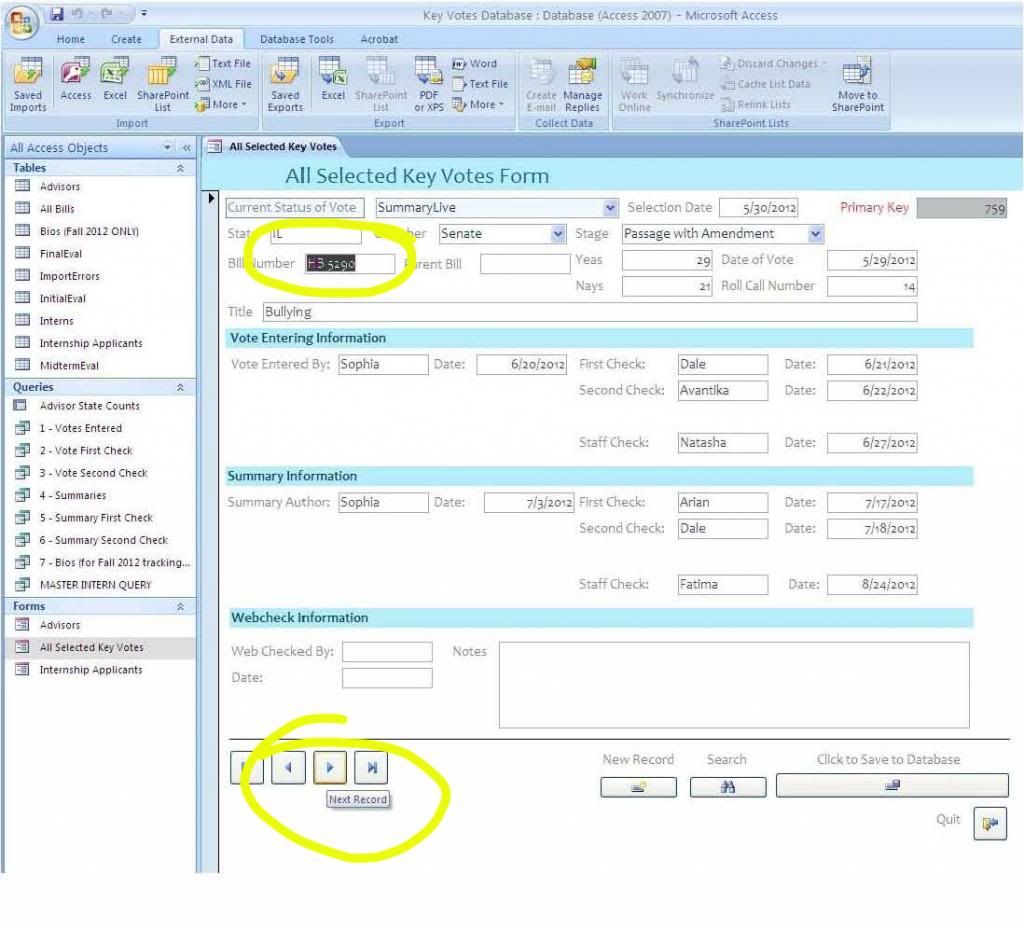The height and width of the screenshot is (928, 1024).
Task: Switch to the Database Tools tab
Action: click(x=296, y=39)
